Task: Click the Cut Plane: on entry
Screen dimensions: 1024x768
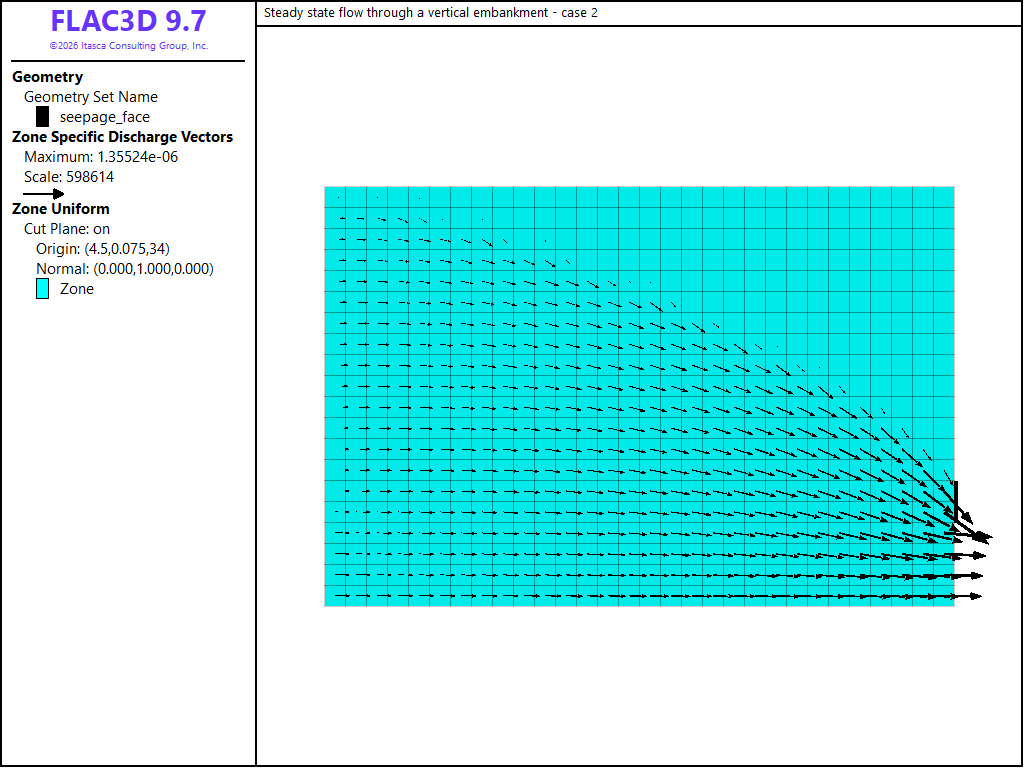Action: (67, 229)
